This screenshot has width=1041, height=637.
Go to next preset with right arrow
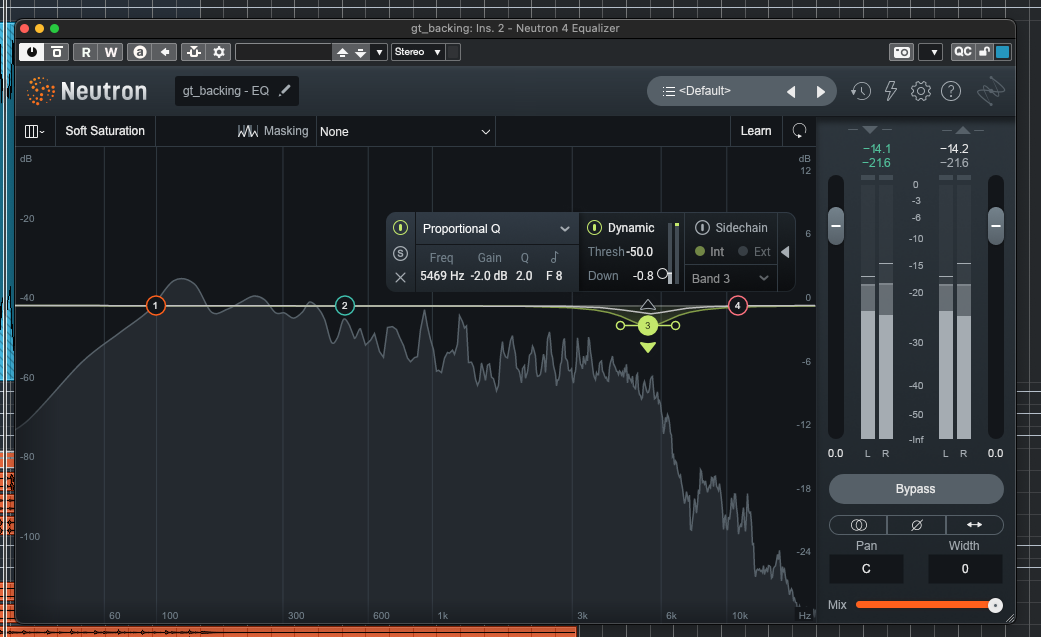click(x=821, y=92)
